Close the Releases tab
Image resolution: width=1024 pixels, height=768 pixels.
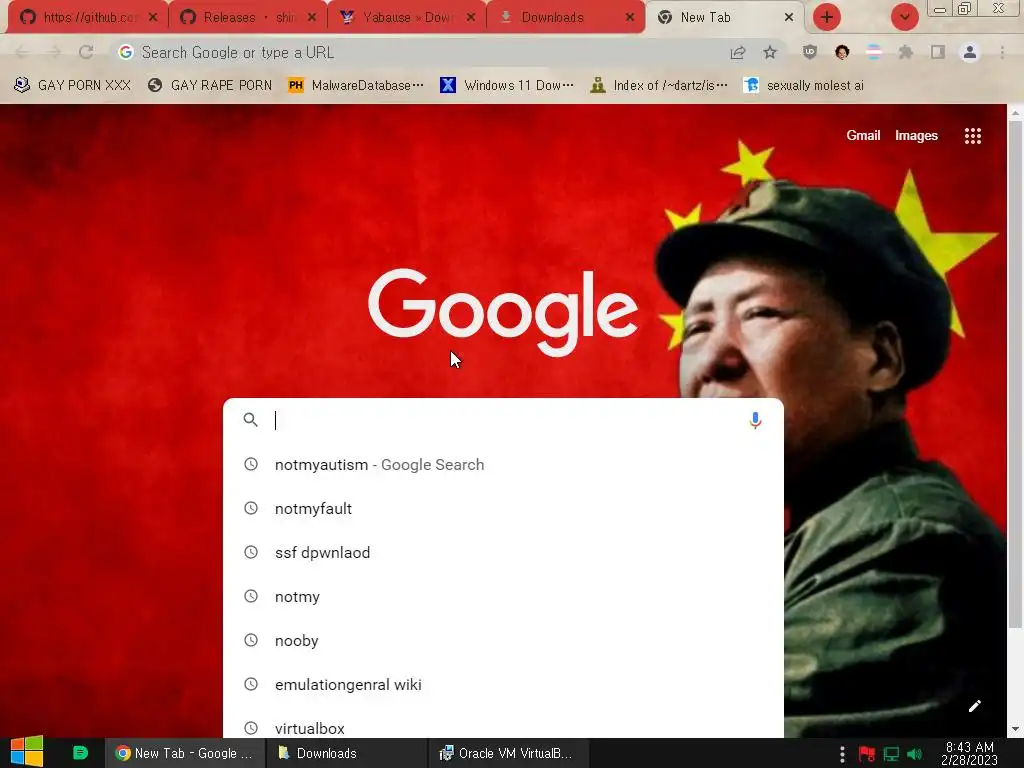coord(312,17)
